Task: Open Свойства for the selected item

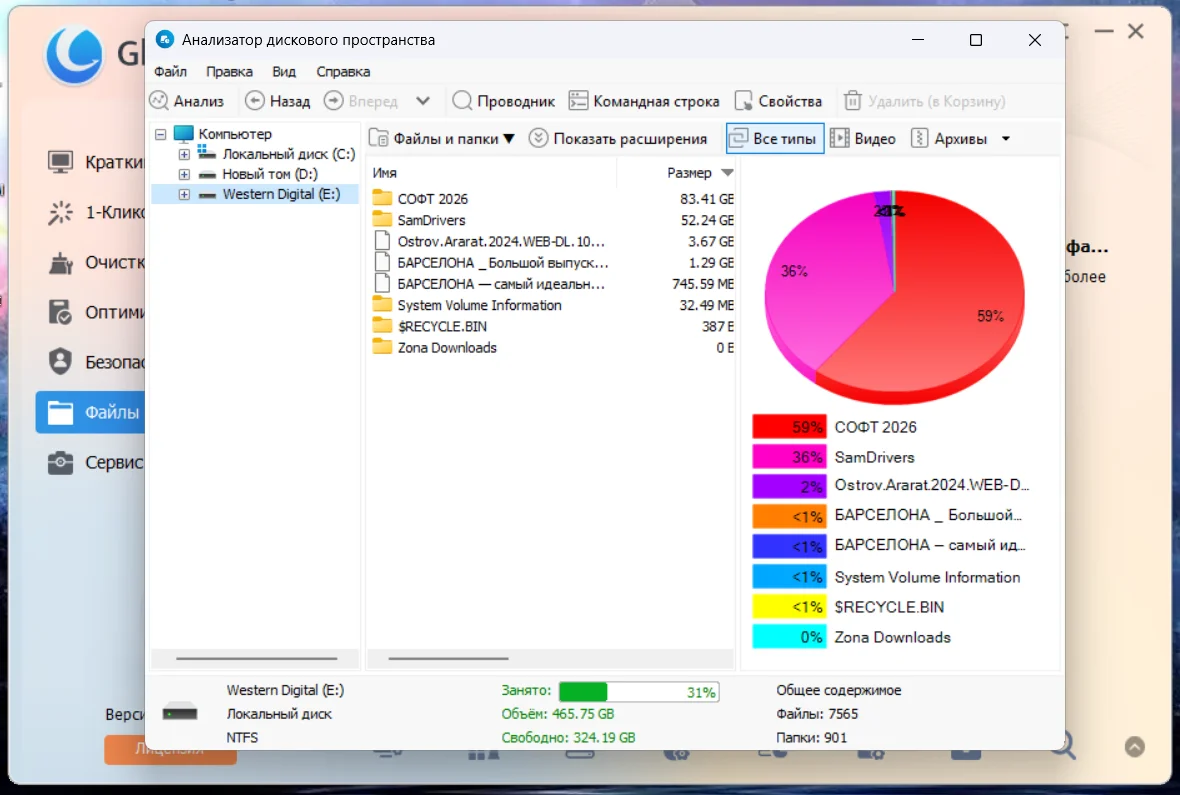Action: pyautogui.click(x=744, y=101)
